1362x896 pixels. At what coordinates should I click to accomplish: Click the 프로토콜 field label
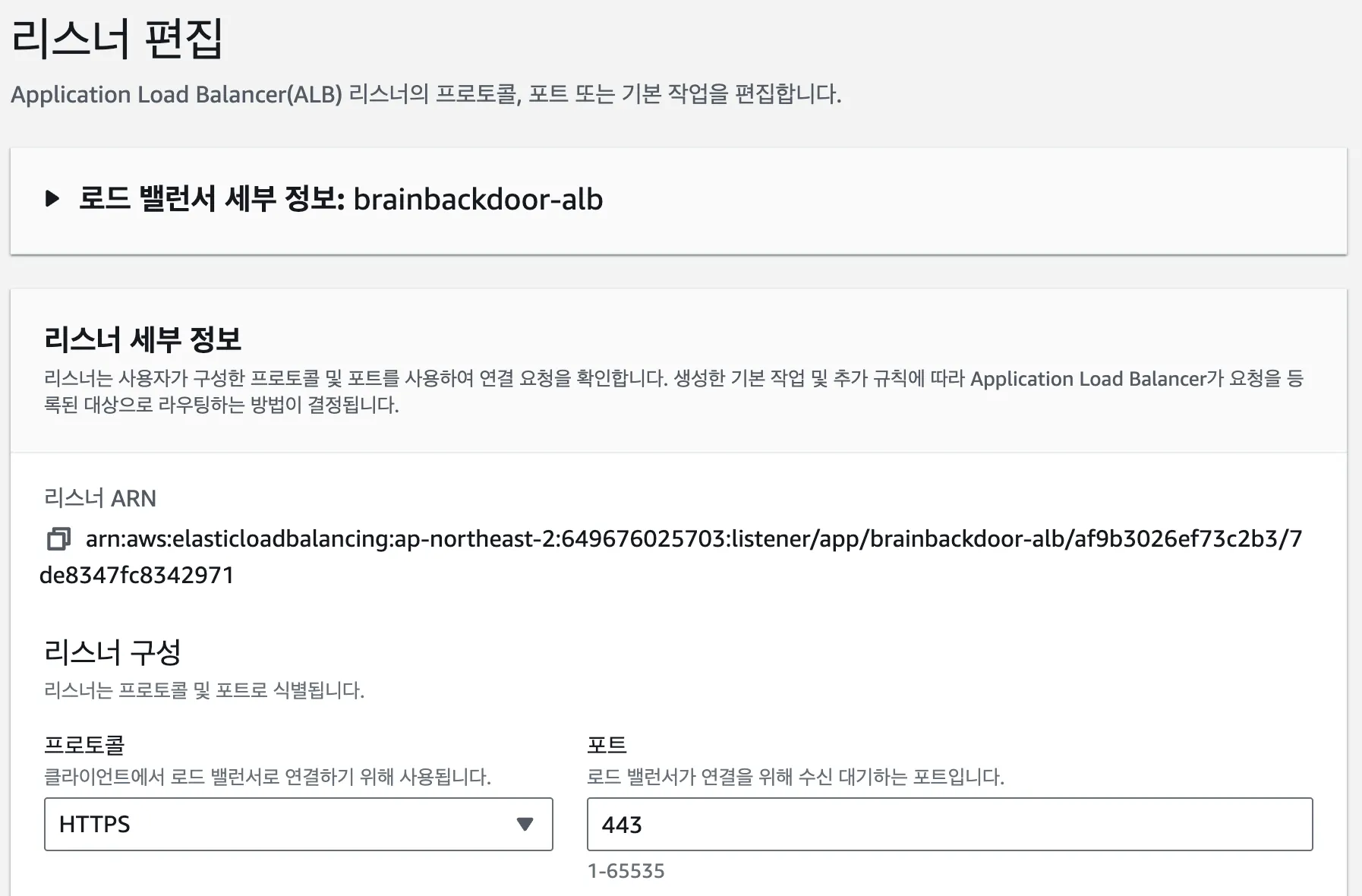click(84, 744)
